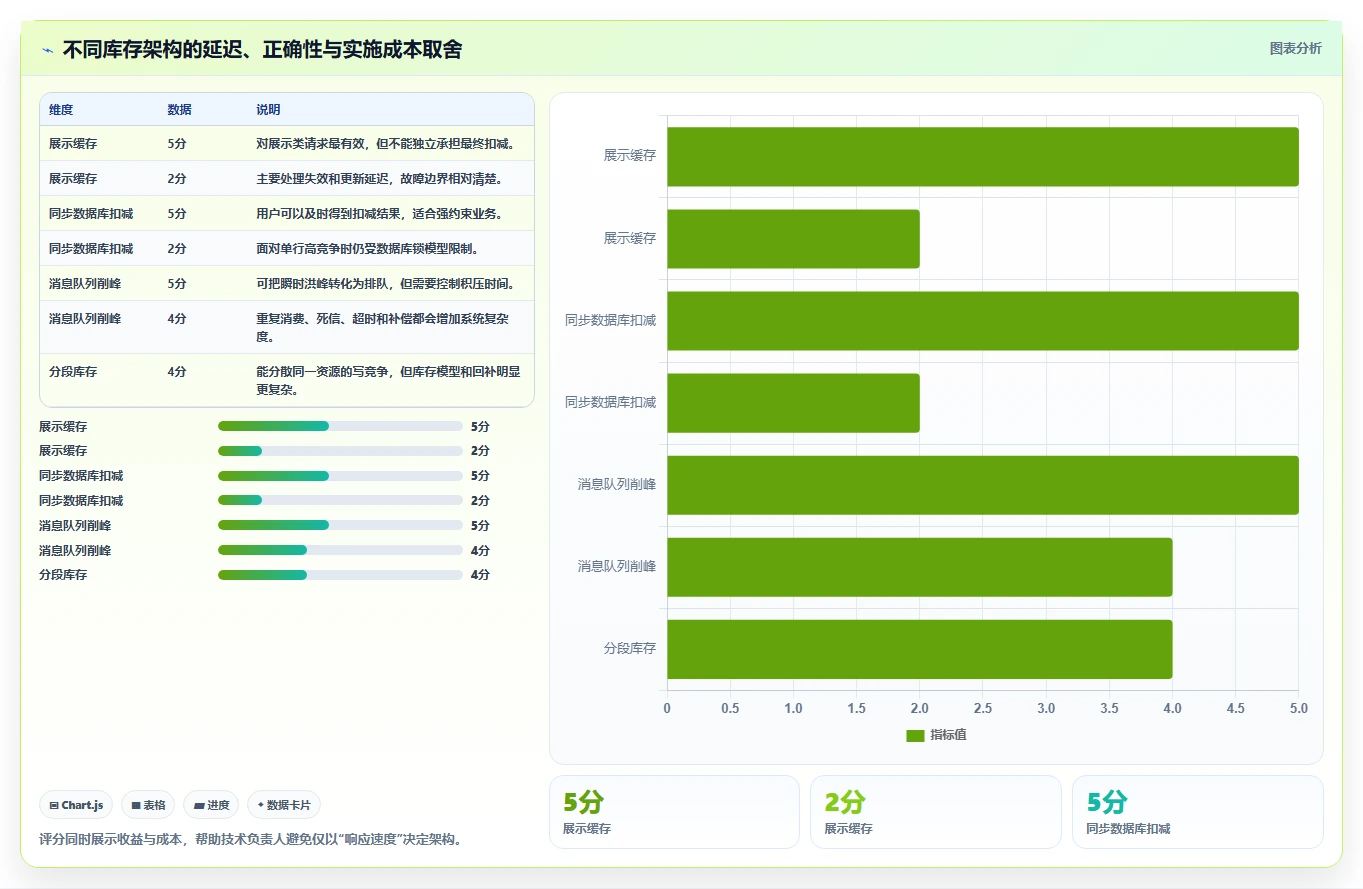1363x889 pixels.
Task: Click the 数据 column header
Action: [x=179, y=110]
